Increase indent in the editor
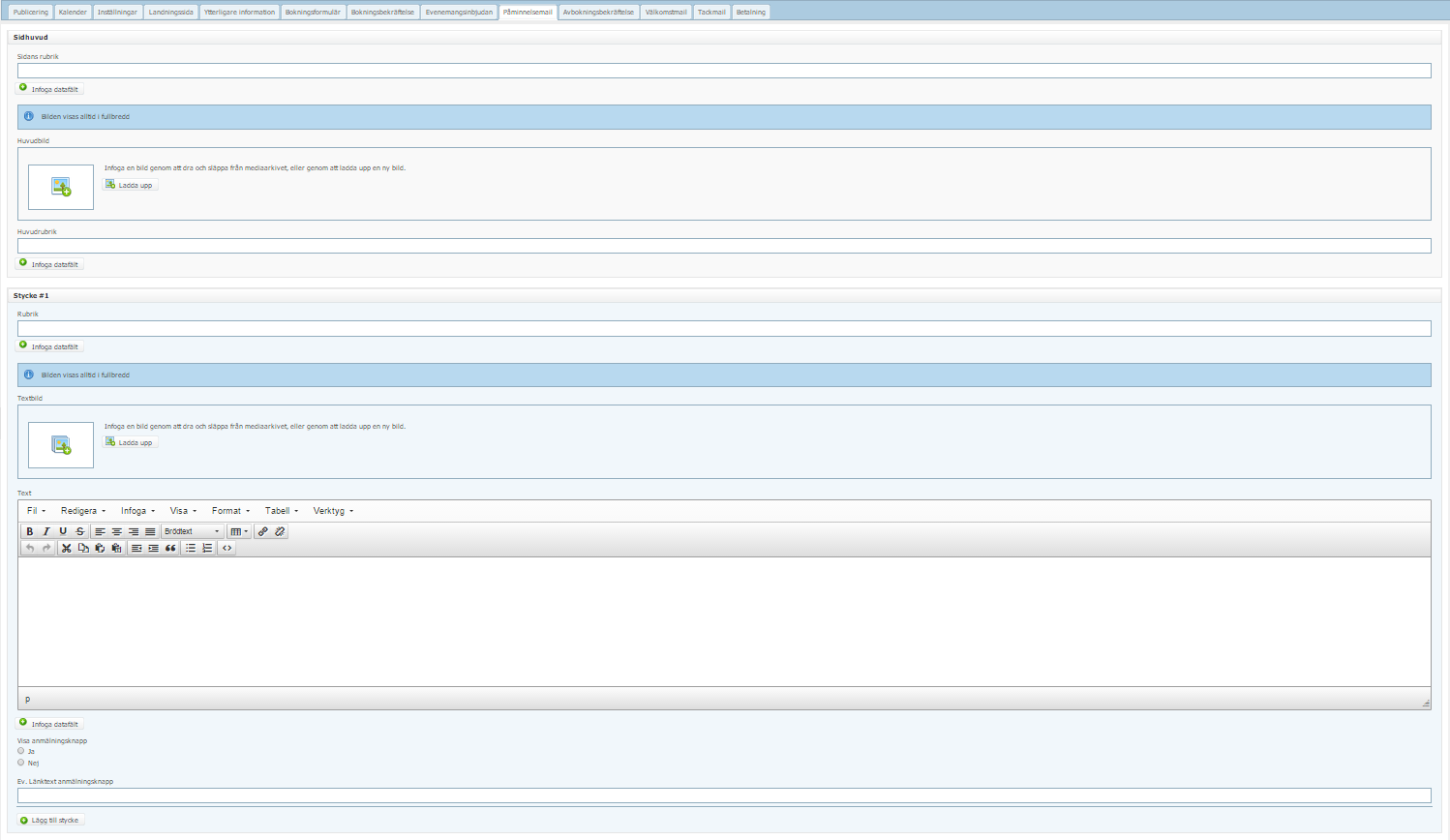Screen dimensions: 1450x840 point(153,548)
